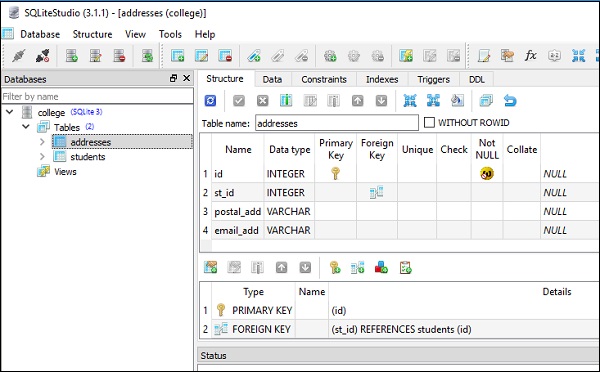Open the Structure menu

[93, 34]
